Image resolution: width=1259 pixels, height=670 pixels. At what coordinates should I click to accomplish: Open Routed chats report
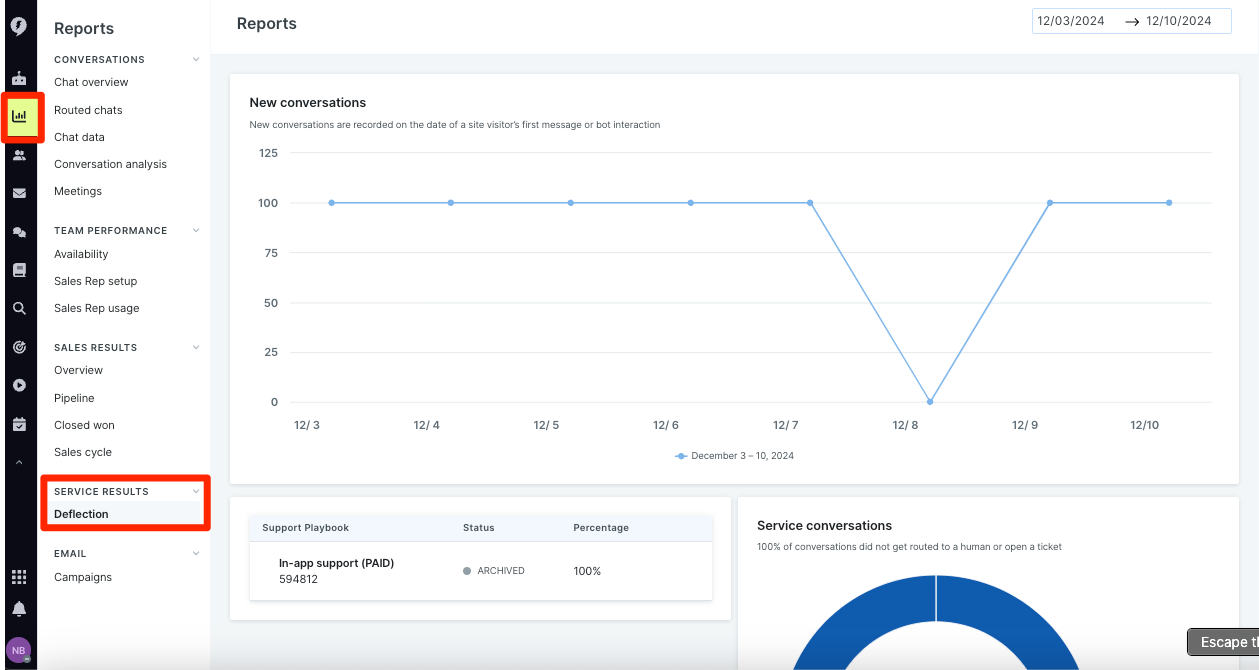pos(88,110)
